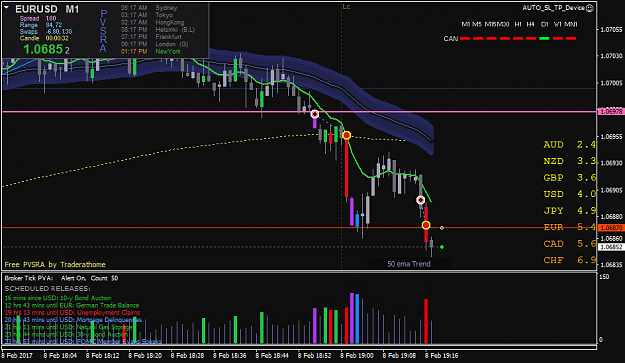Select the pink 1.06978 price tag
Image resolution: width=625 pixels, height=363 pixels.
tap(610, 112)
